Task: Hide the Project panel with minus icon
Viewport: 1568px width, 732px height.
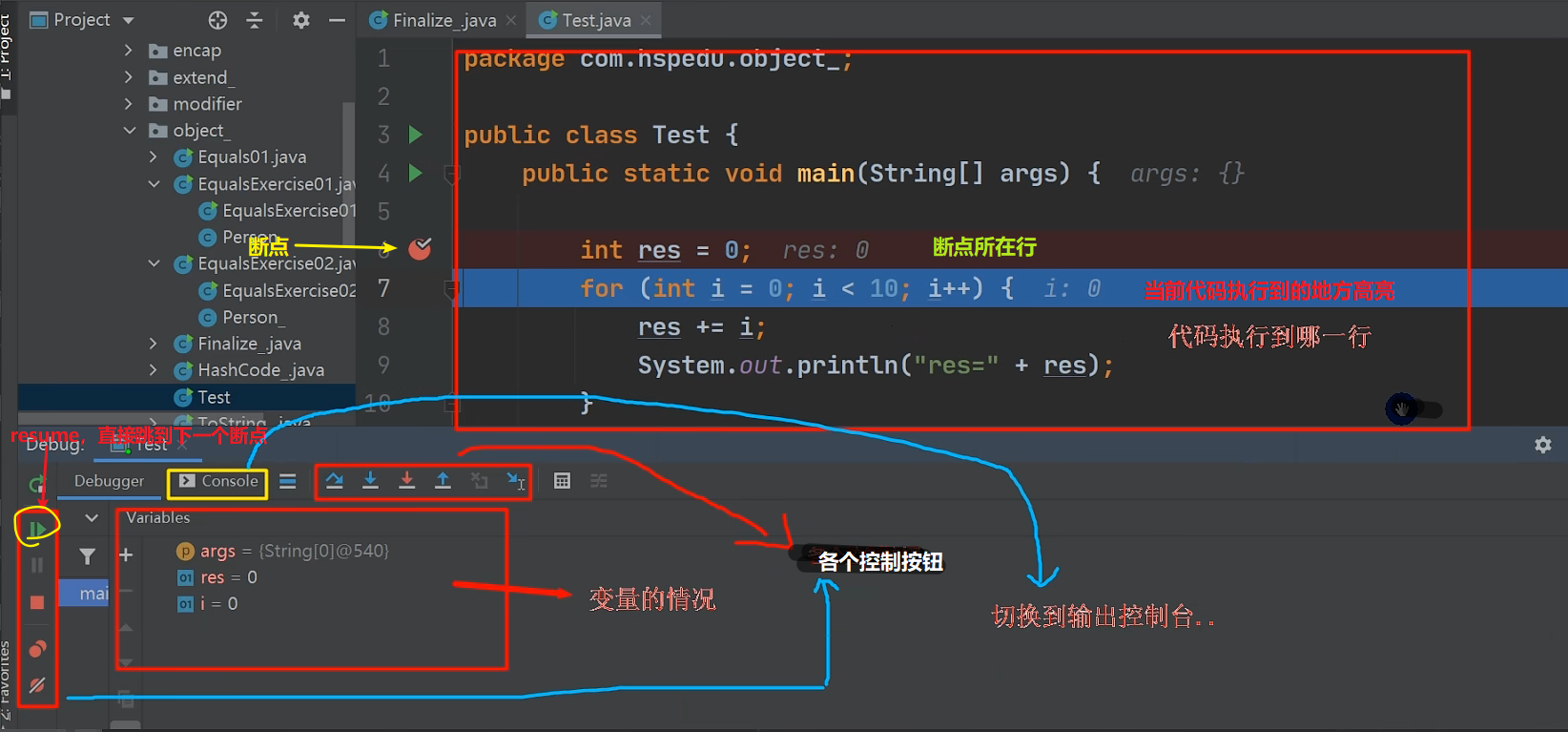Action: click(x=337, y=19)
